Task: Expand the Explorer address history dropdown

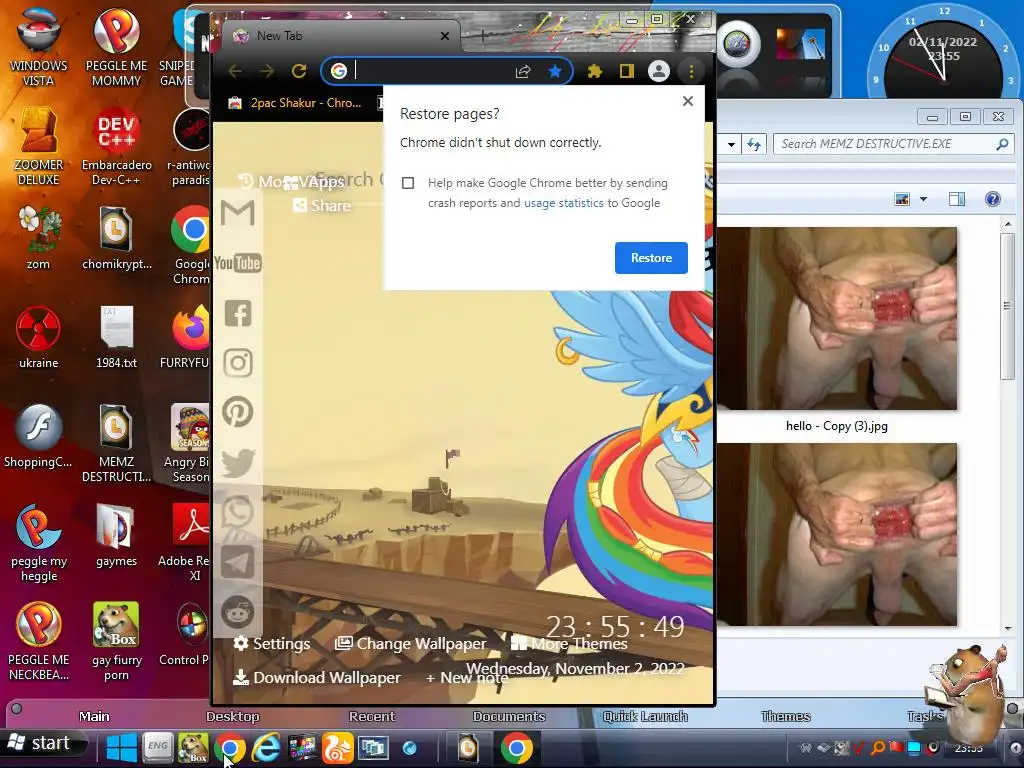Action: pos(731,144)
